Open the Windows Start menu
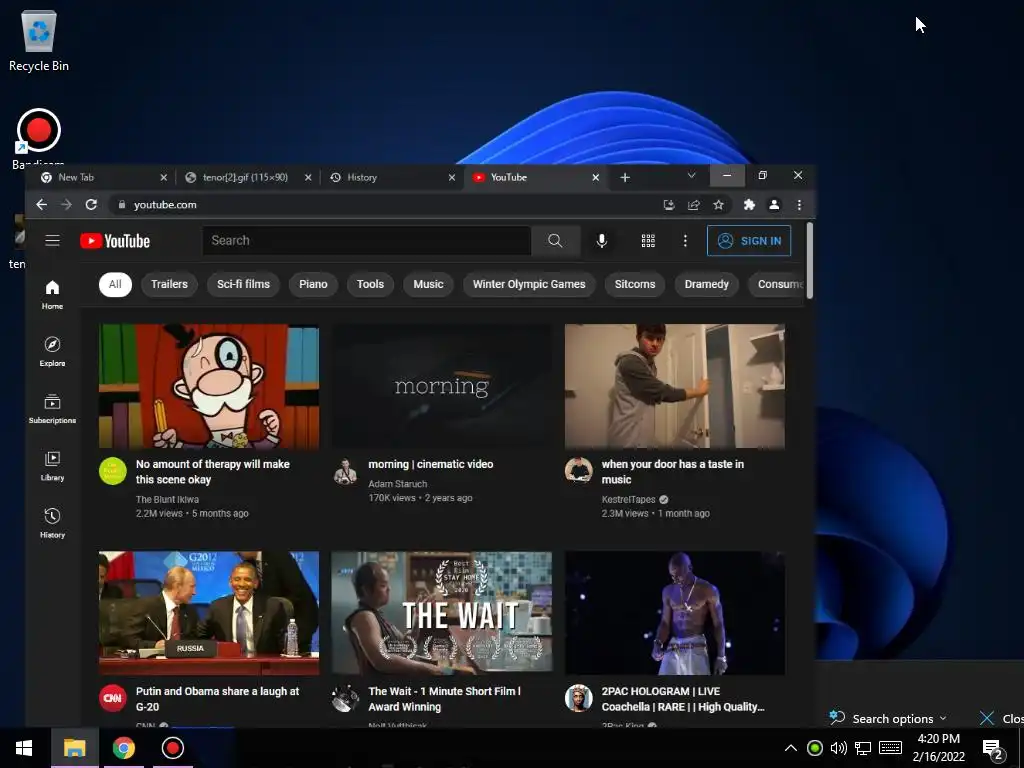The image size is (1024, 768). [24, 748]
